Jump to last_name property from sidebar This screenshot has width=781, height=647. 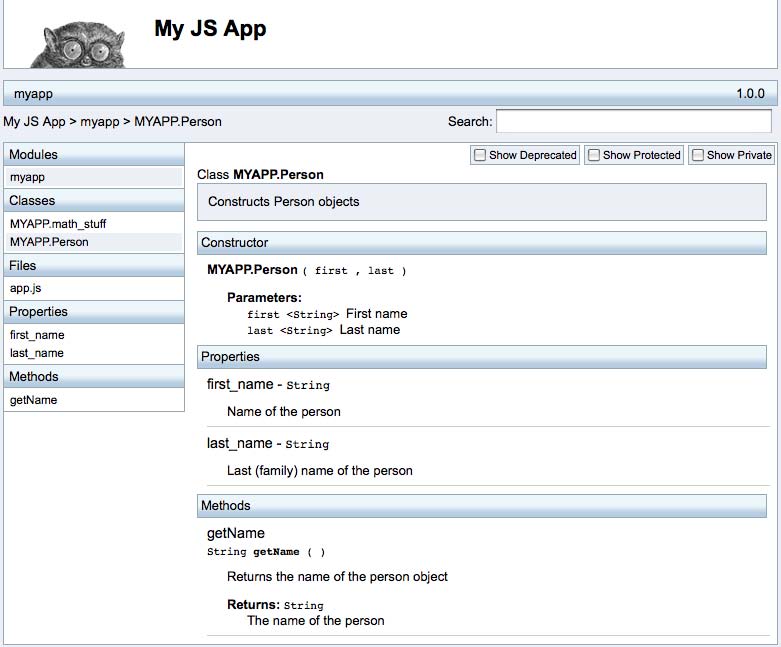pyautogui.click(x=36, y=353)
